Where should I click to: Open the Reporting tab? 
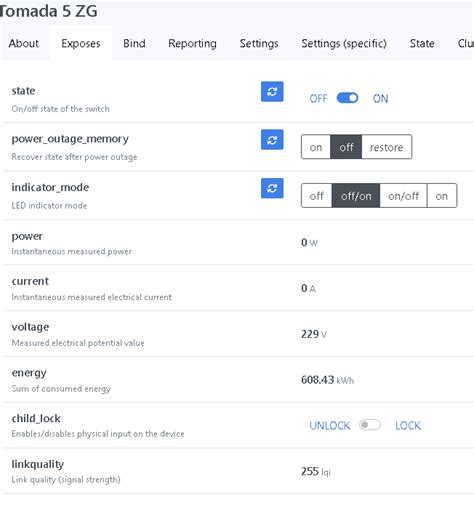[192, 43]
